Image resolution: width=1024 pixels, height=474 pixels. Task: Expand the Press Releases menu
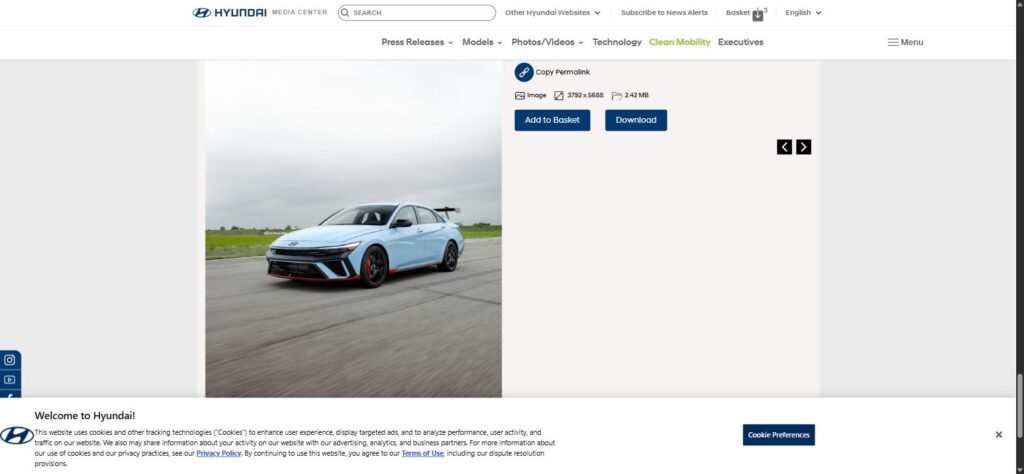click(x=417, y=42)
